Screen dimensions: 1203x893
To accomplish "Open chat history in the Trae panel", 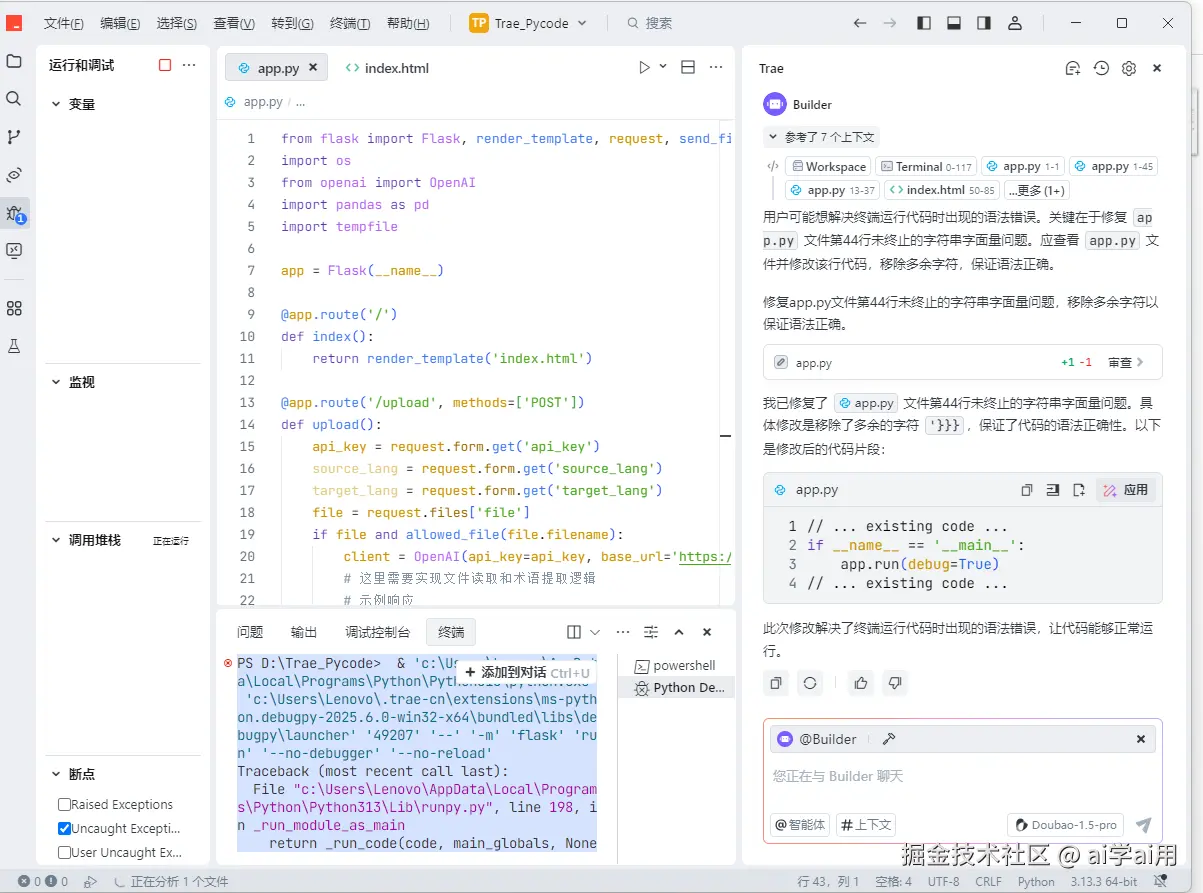I will pyautogui.click(x=1101, y=68).
